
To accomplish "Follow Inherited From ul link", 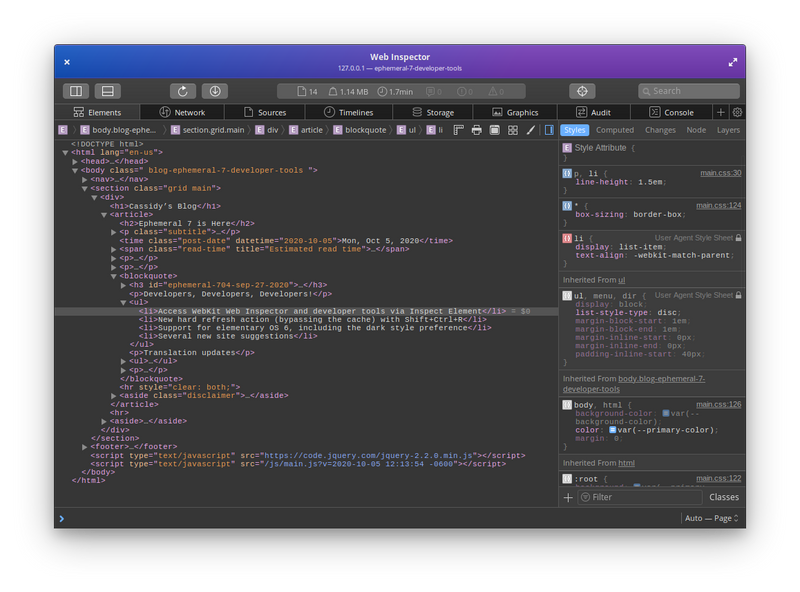I will (621, 280).
